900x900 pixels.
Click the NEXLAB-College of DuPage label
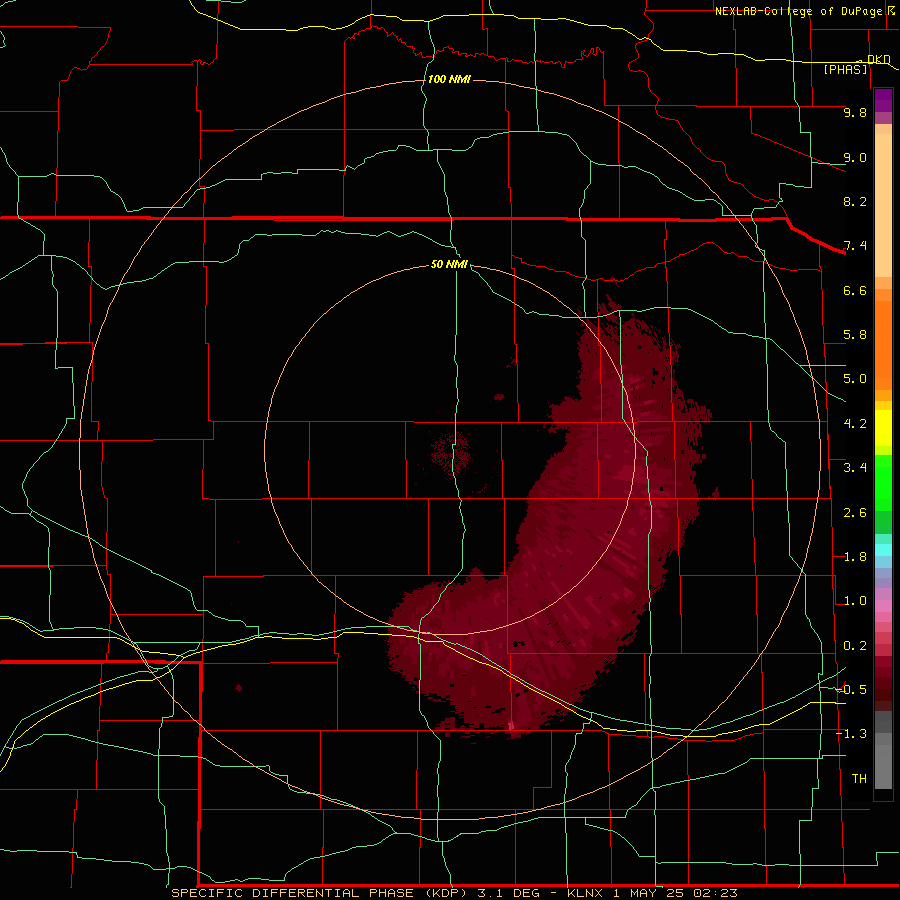point(798,11)
